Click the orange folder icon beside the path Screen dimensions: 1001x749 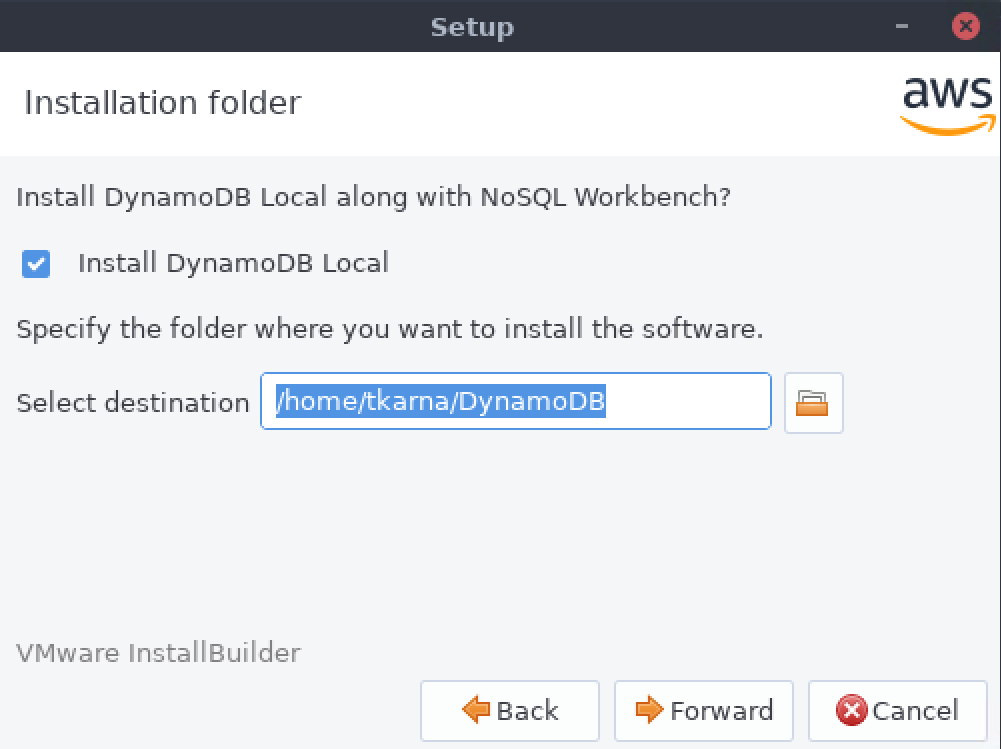[x=813, y=401]
